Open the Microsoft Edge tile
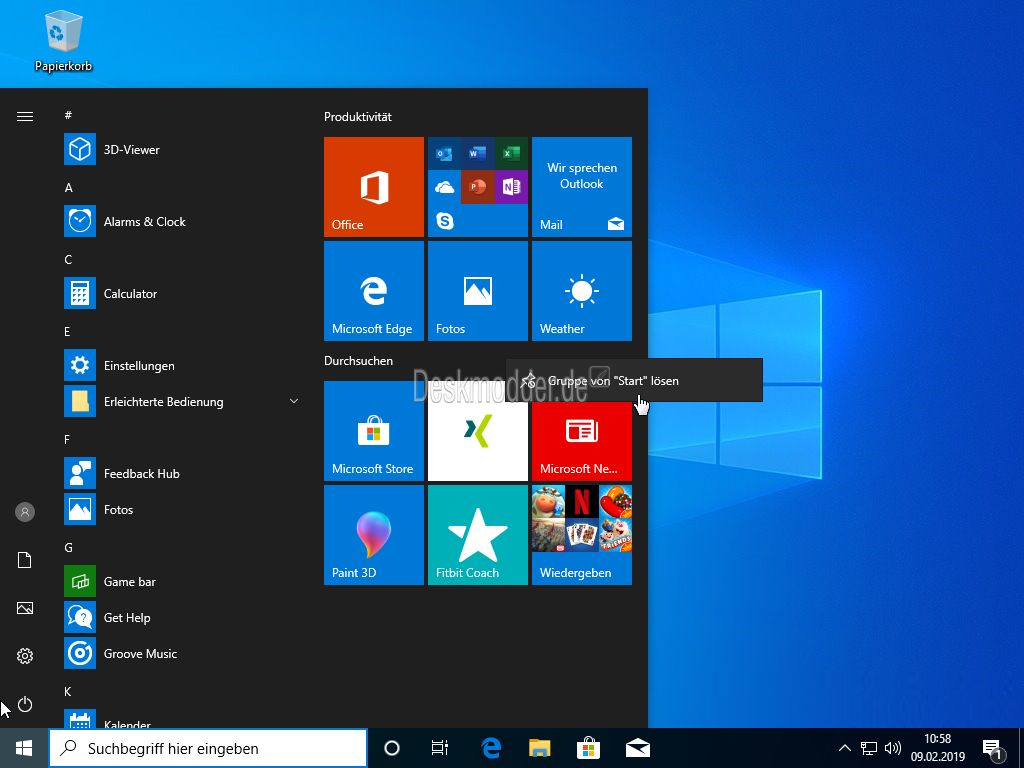 pos(374,291)
